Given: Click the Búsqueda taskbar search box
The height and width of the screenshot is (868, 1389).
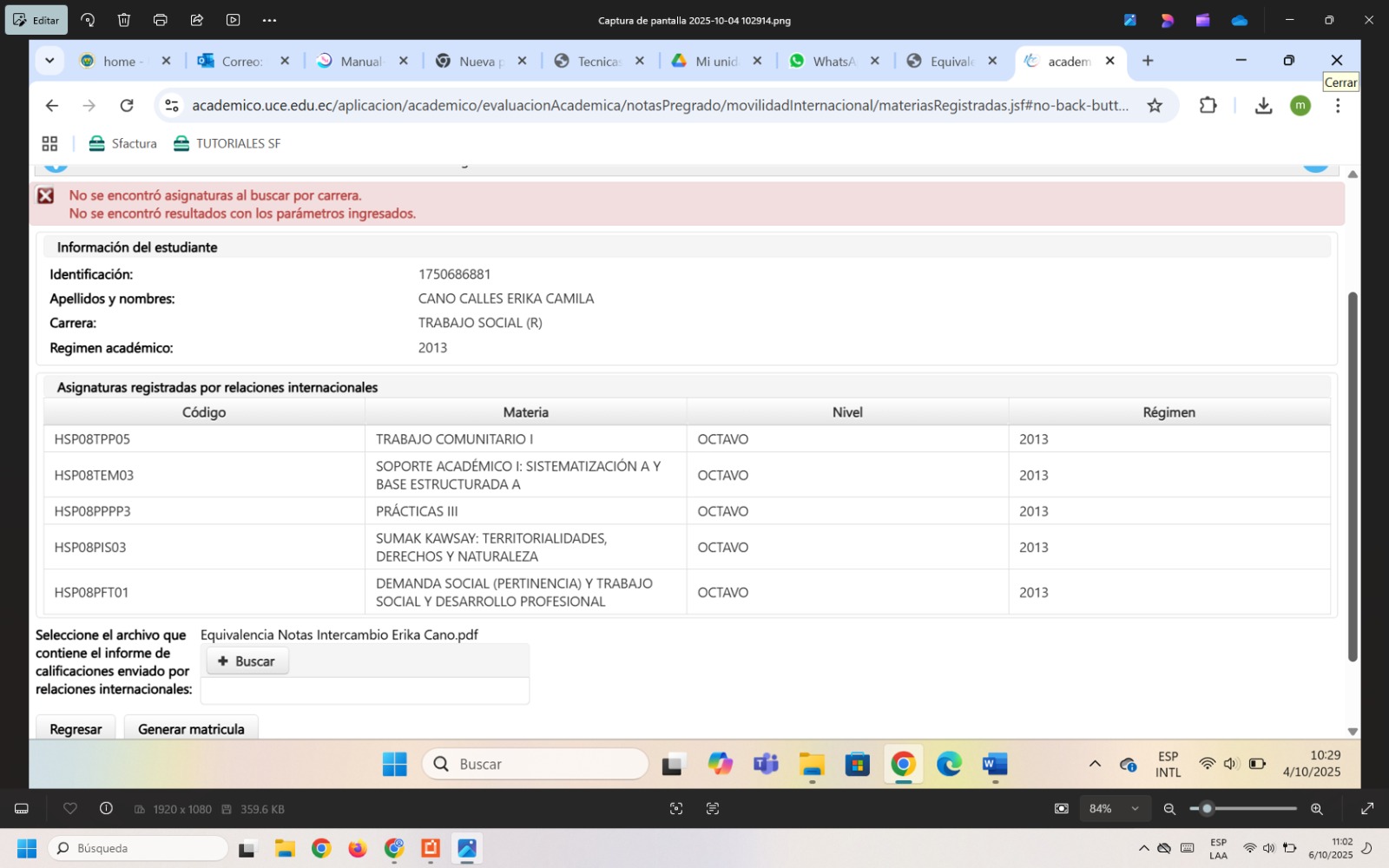Looking at the screenshot, I should point(139,848).
